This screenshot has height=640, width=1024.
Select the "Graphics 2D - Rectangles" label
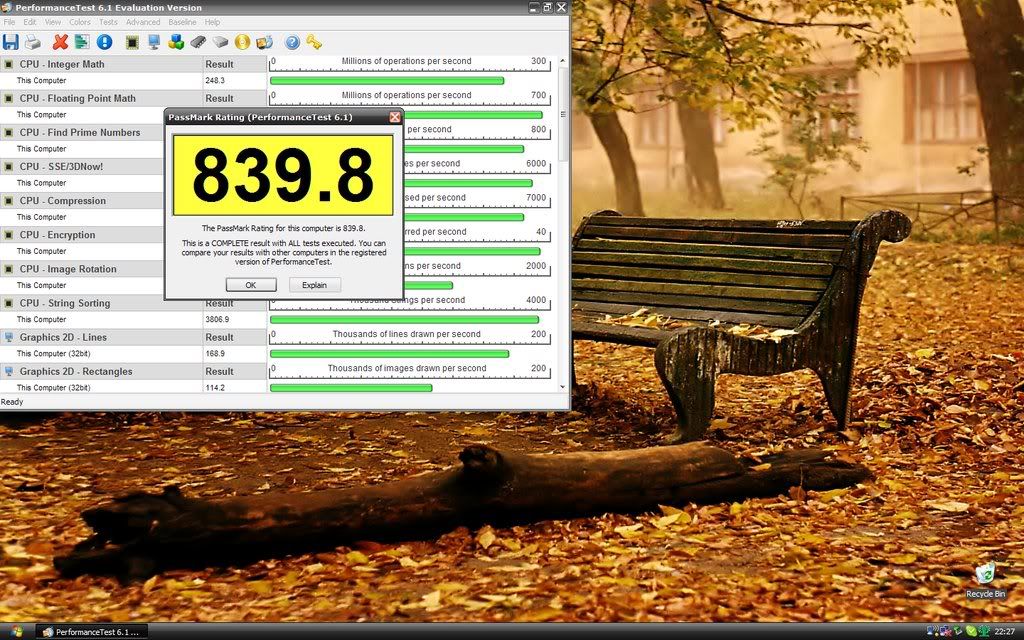coord(76,371)
